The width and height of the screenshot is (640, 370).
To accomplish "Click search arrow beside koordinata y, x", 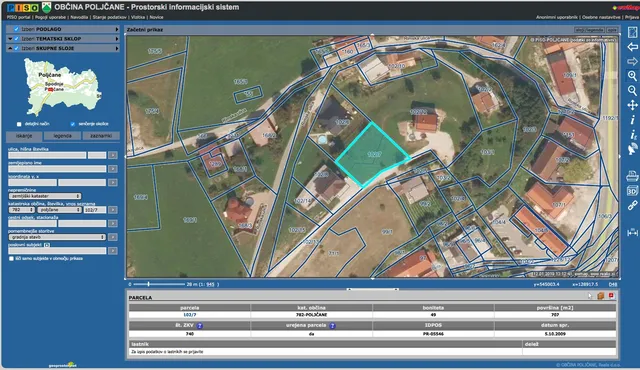I will 113,182.
